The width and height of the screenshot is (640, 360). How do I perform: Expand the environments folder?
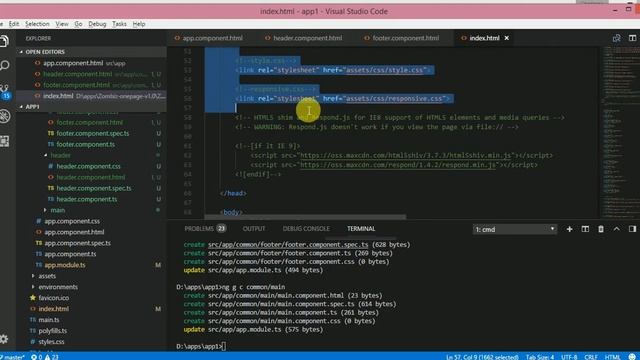coord(58,287)
